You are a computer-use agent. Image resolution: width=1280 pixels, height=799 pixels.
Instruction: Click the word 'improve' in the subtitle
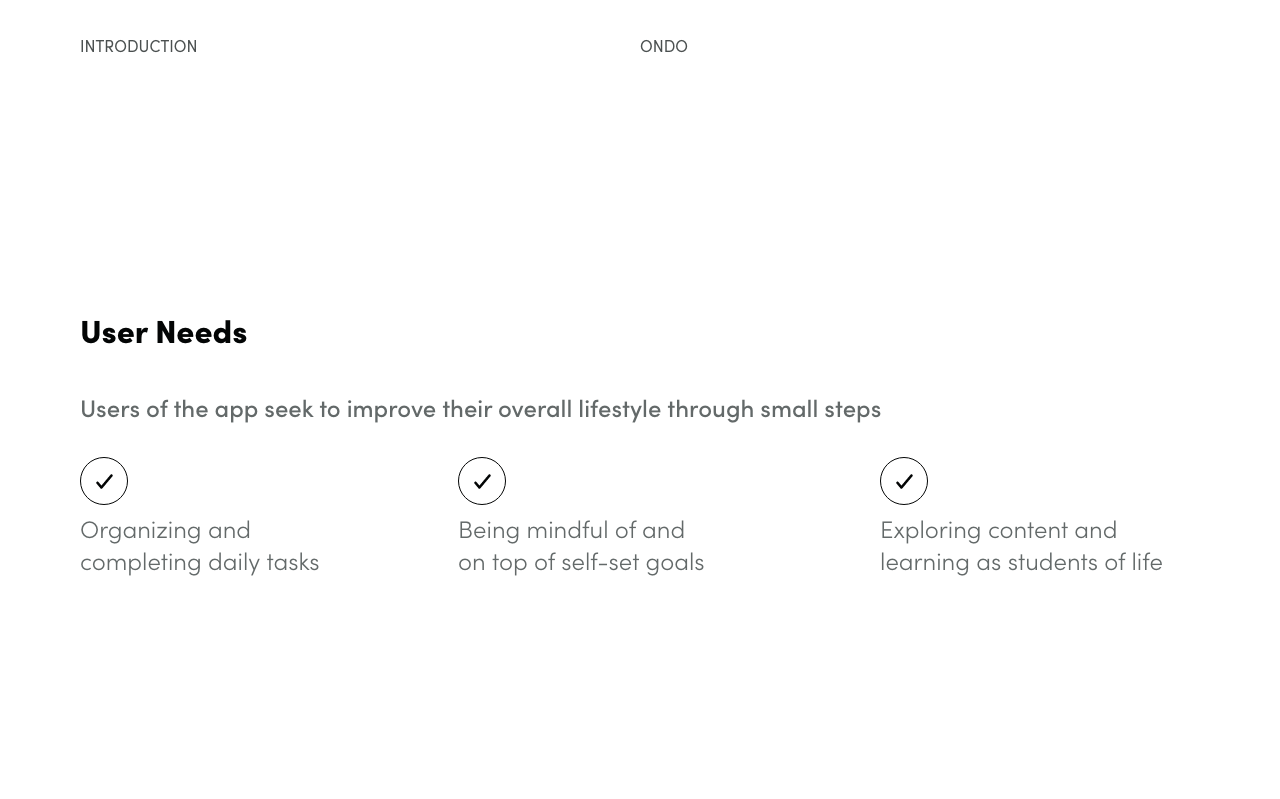pyautogui.click(x=391, y=409)
